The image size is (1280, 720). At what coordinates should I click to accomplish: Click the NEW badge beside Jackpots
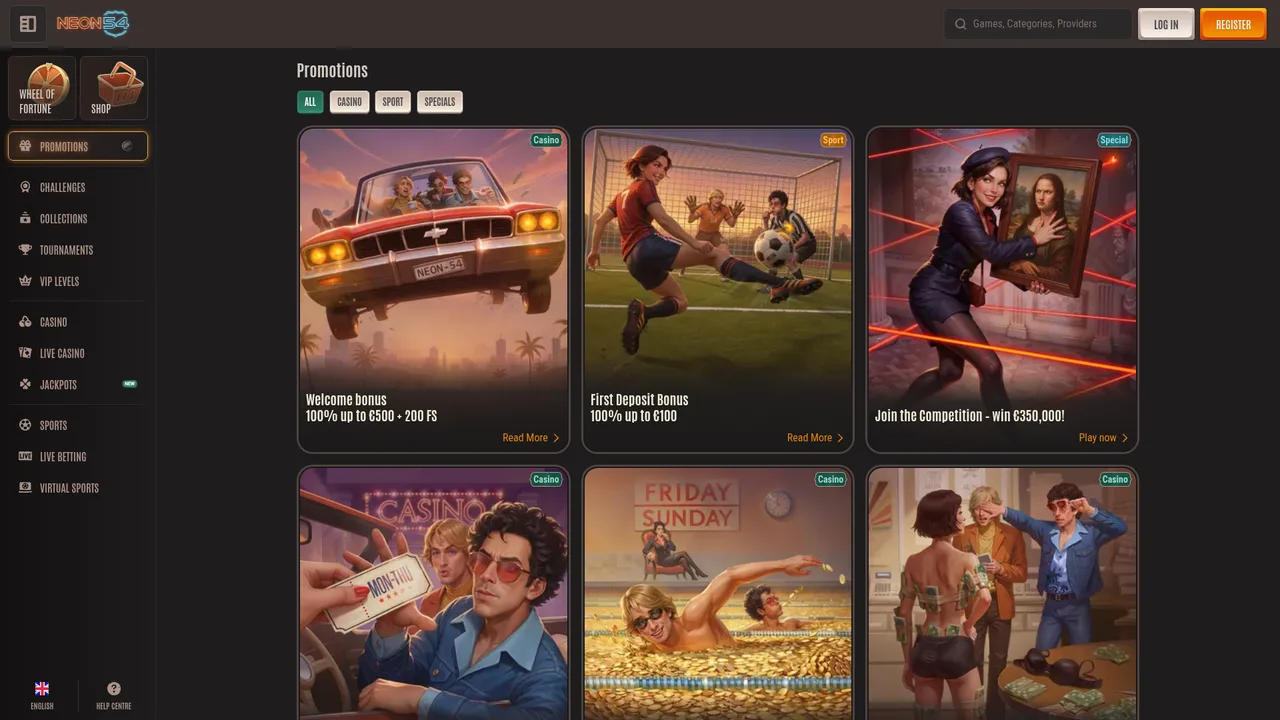coord(130,384)
